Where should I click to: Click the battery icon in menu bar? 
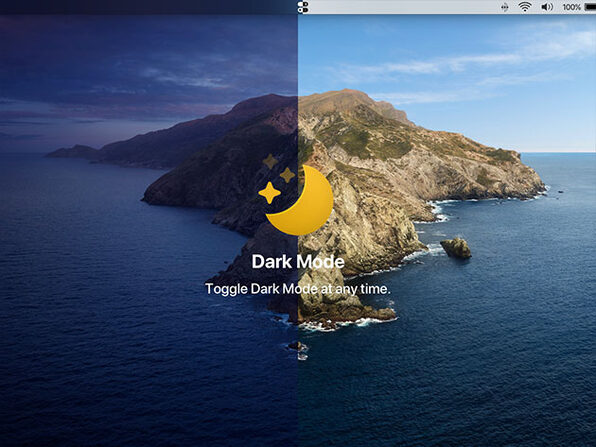(590, 7)
